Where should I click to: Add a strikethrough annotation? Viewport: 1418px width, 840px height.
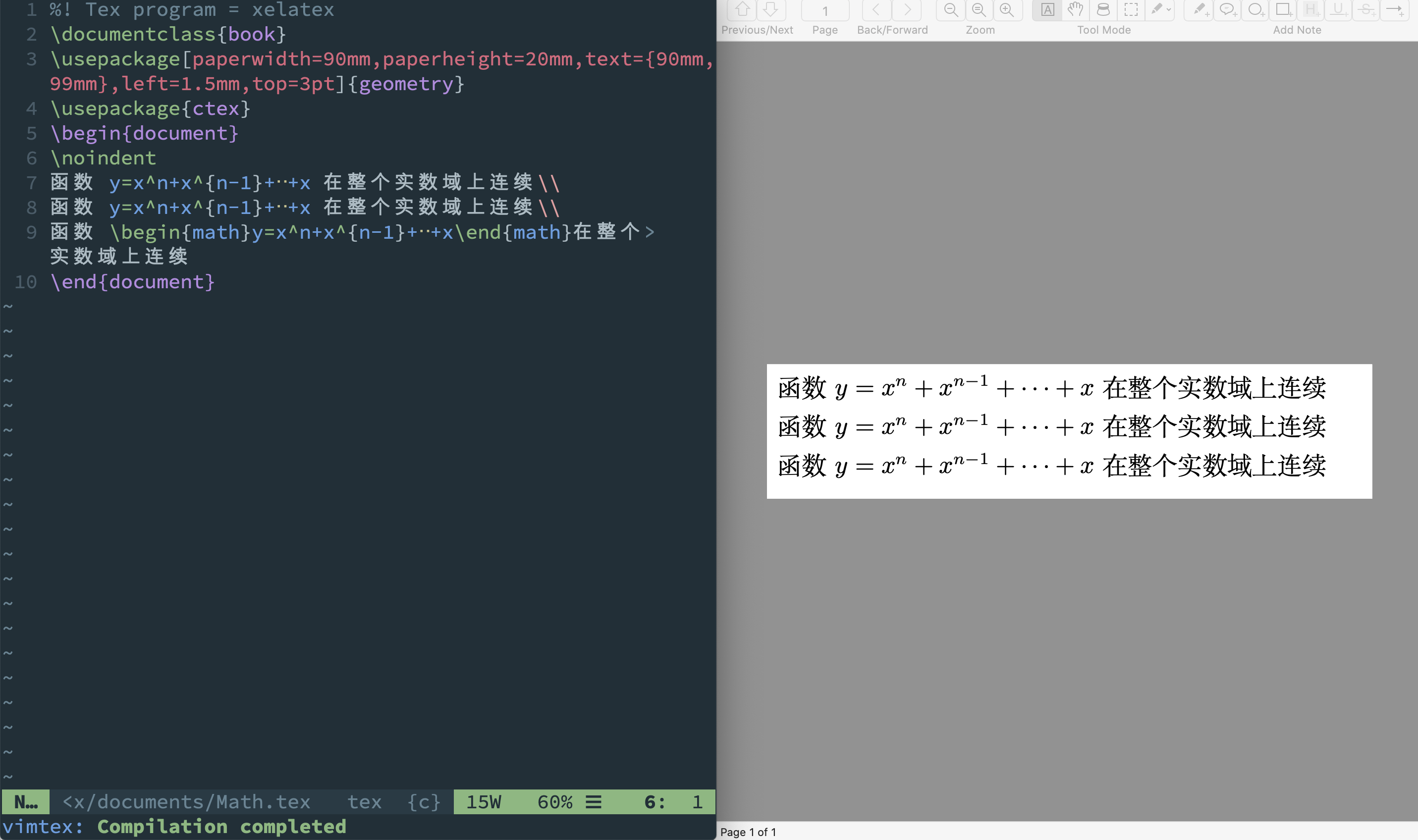(1366, 9)
